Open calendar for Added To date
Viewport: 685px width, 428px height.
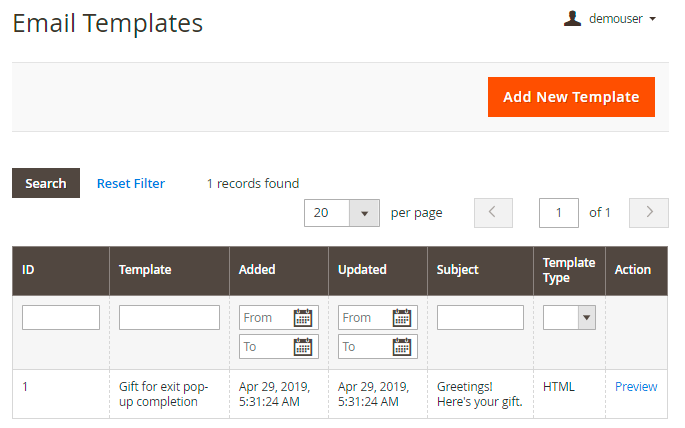(303, 347)
